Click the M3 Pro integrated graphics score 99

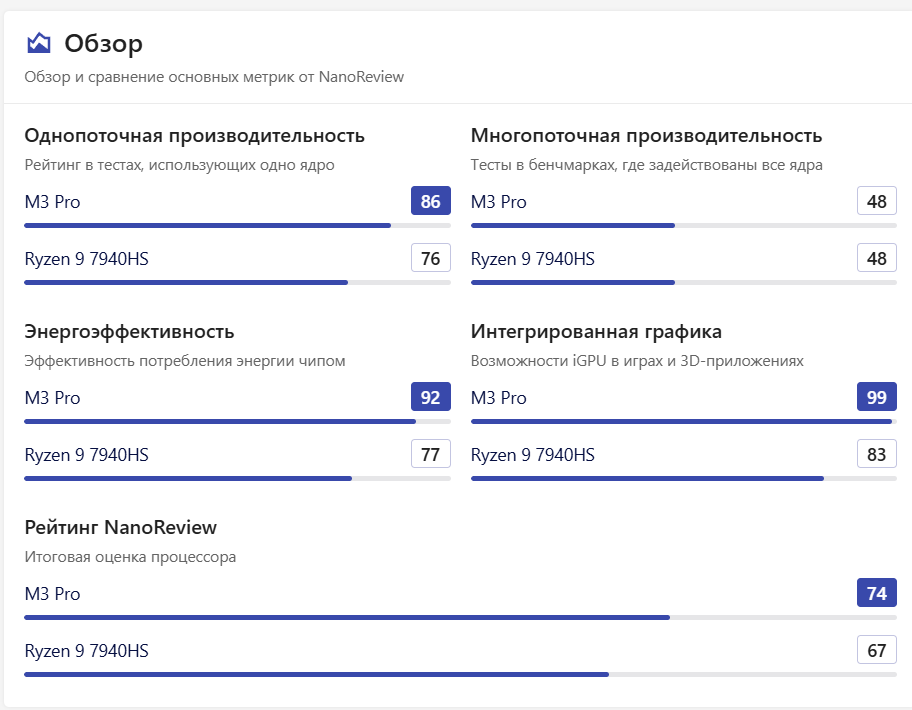point(877,397)
